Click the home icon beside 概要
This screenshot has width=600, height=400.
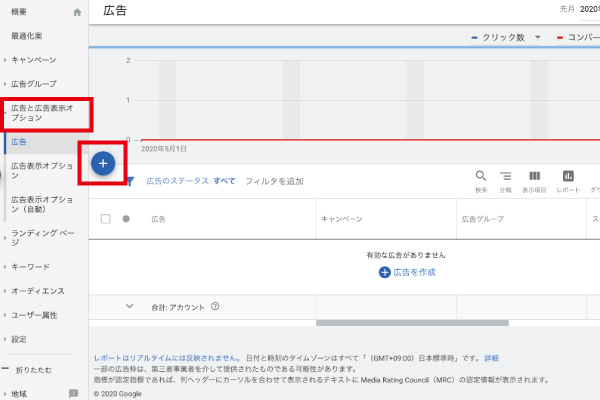[77, 13]
